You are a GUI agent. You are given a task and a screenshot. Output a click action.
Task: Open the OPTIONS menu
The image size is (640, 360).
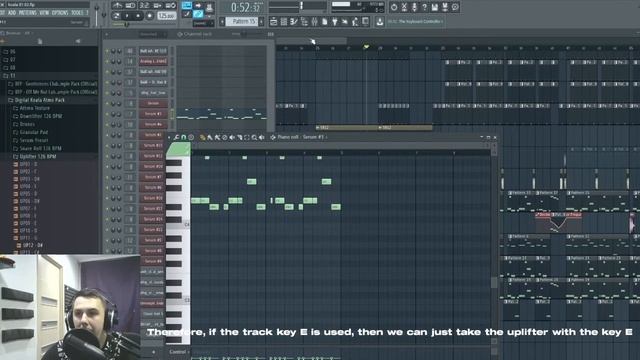pos(60,13)
